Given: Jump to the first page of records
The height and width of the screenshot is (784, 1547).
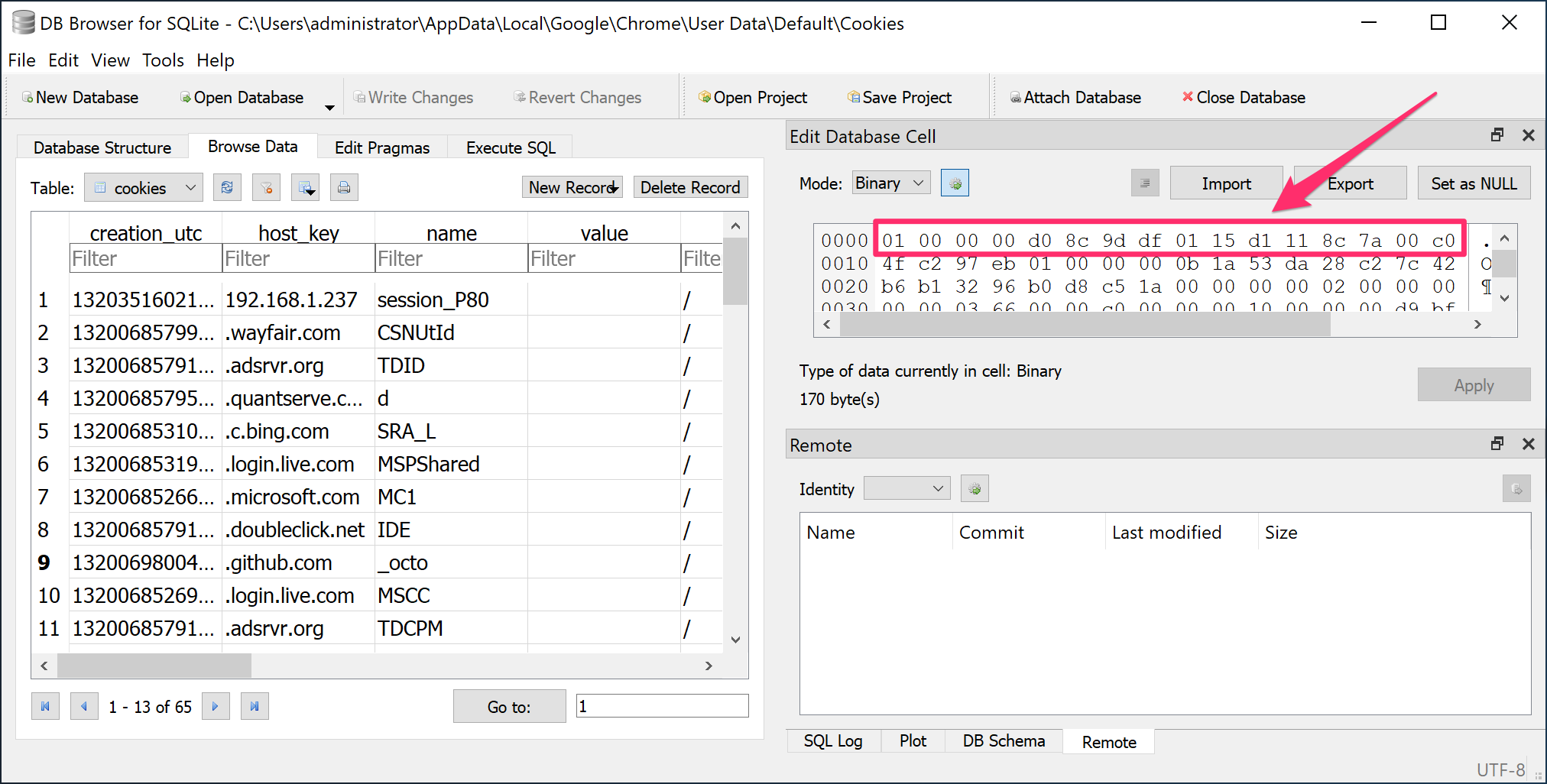Looking at the screenshot, I should tap(45, 706).
